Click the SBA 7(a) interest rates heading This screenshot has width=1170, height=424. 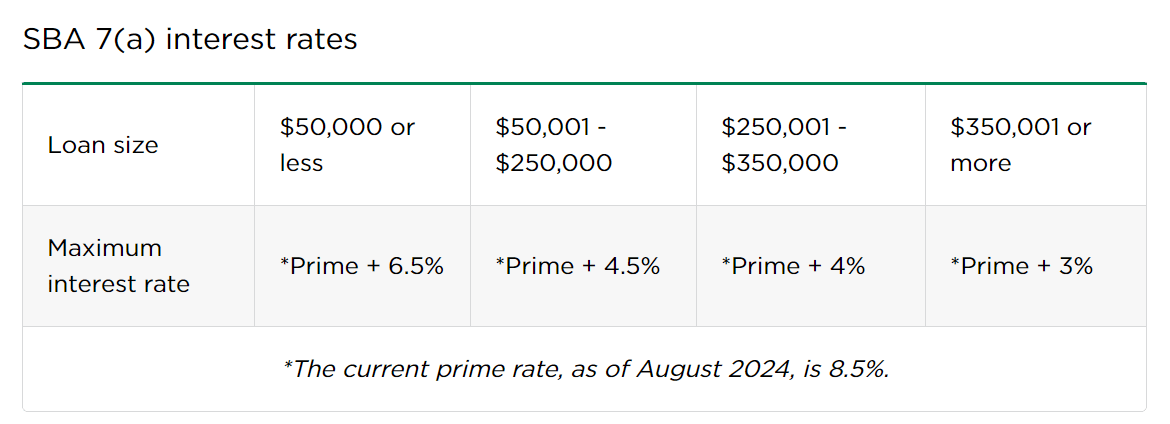[190, 40]
